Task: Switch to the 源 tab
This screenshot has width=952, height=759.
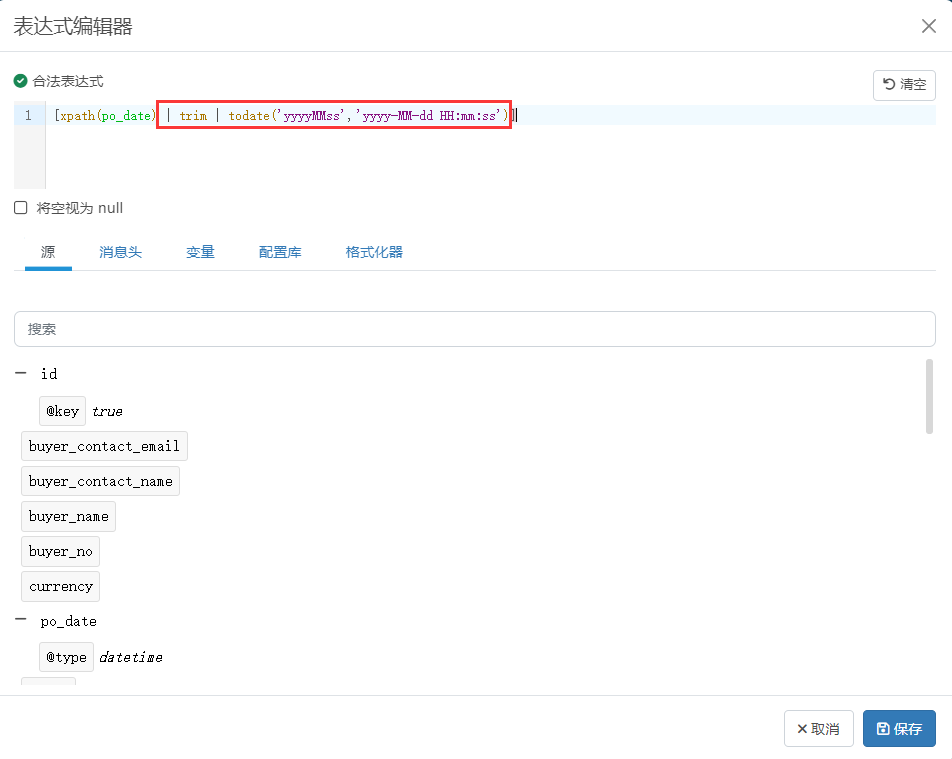Action: point(48,252)
